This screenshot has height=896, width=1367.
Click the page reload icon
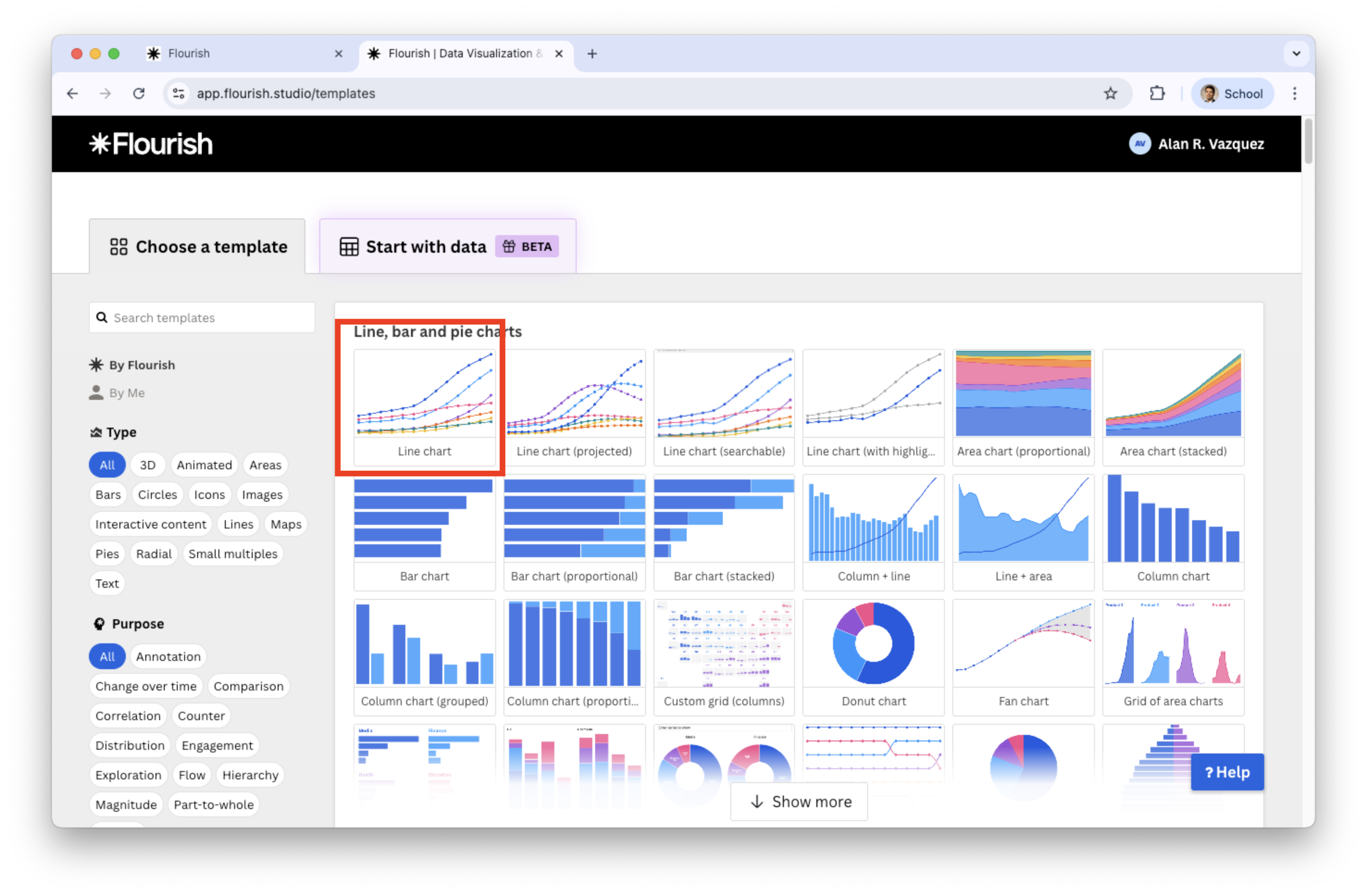(139, 93)
